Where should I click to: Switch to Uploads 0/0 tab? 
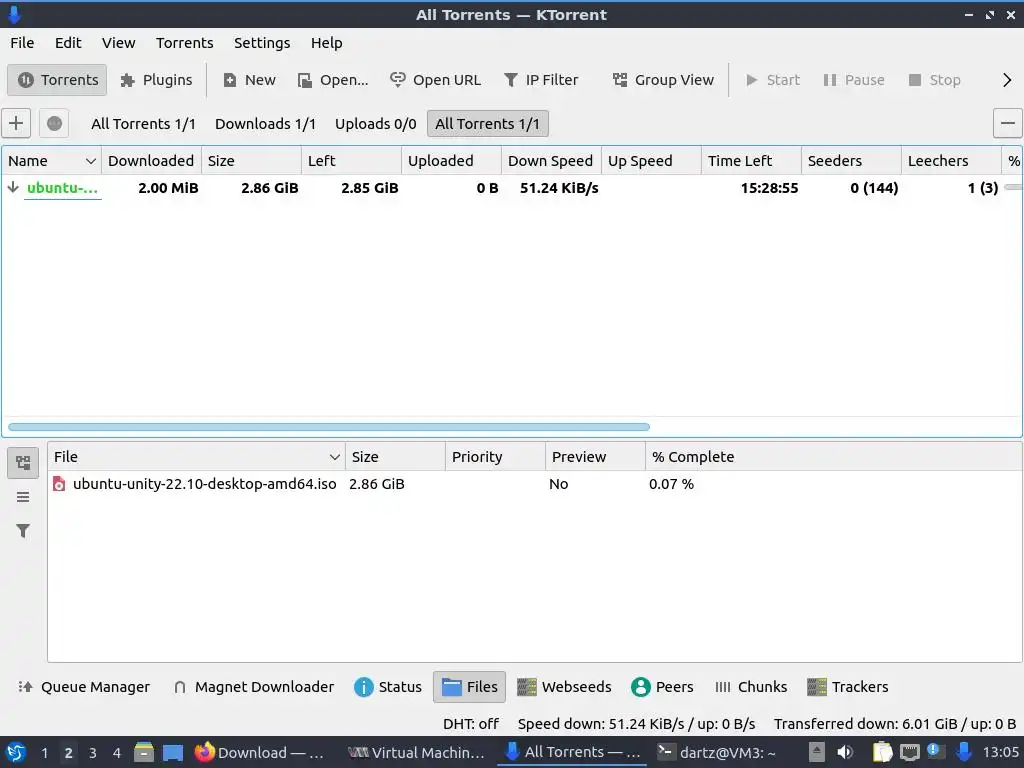376,124
